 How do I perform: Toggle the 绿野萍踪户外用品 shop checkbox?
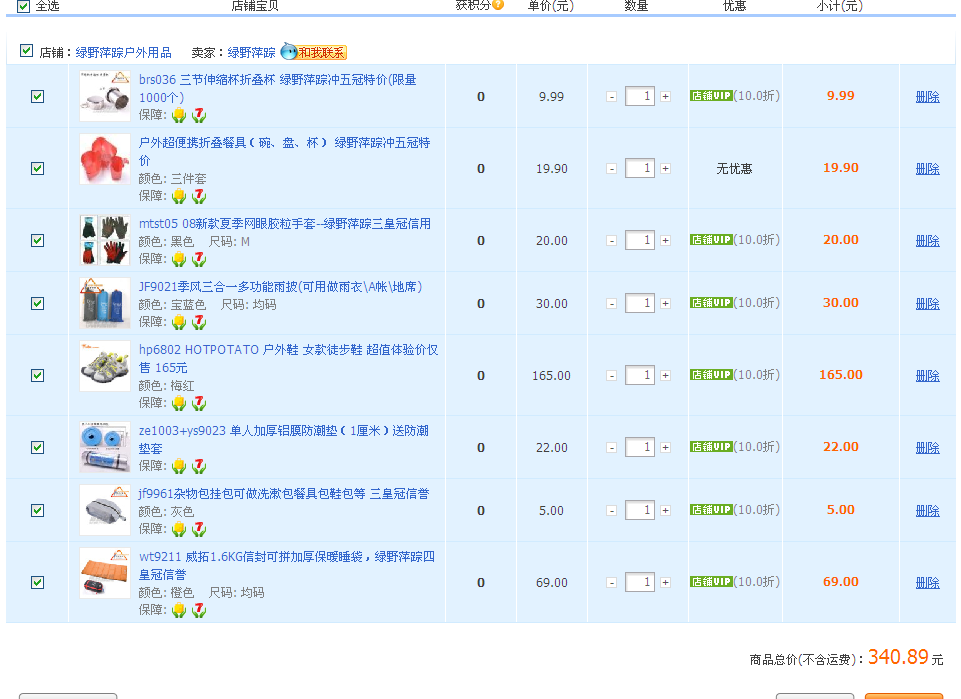tap(26, 50)
